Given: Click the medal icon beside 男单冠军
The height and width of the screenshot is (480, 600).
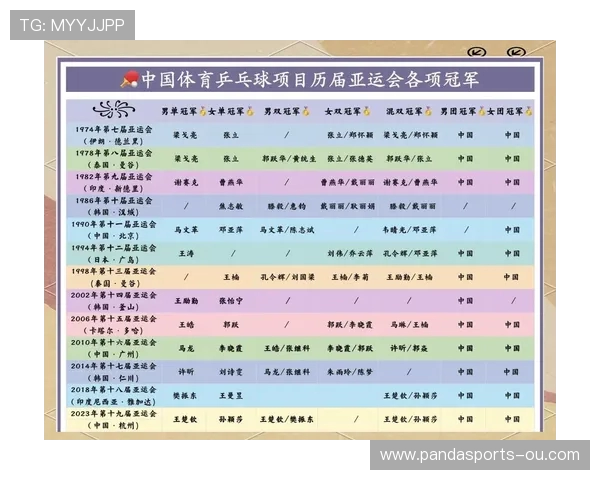Looking at the screenshot, I should pyautogui.click(x=202, y=110).
